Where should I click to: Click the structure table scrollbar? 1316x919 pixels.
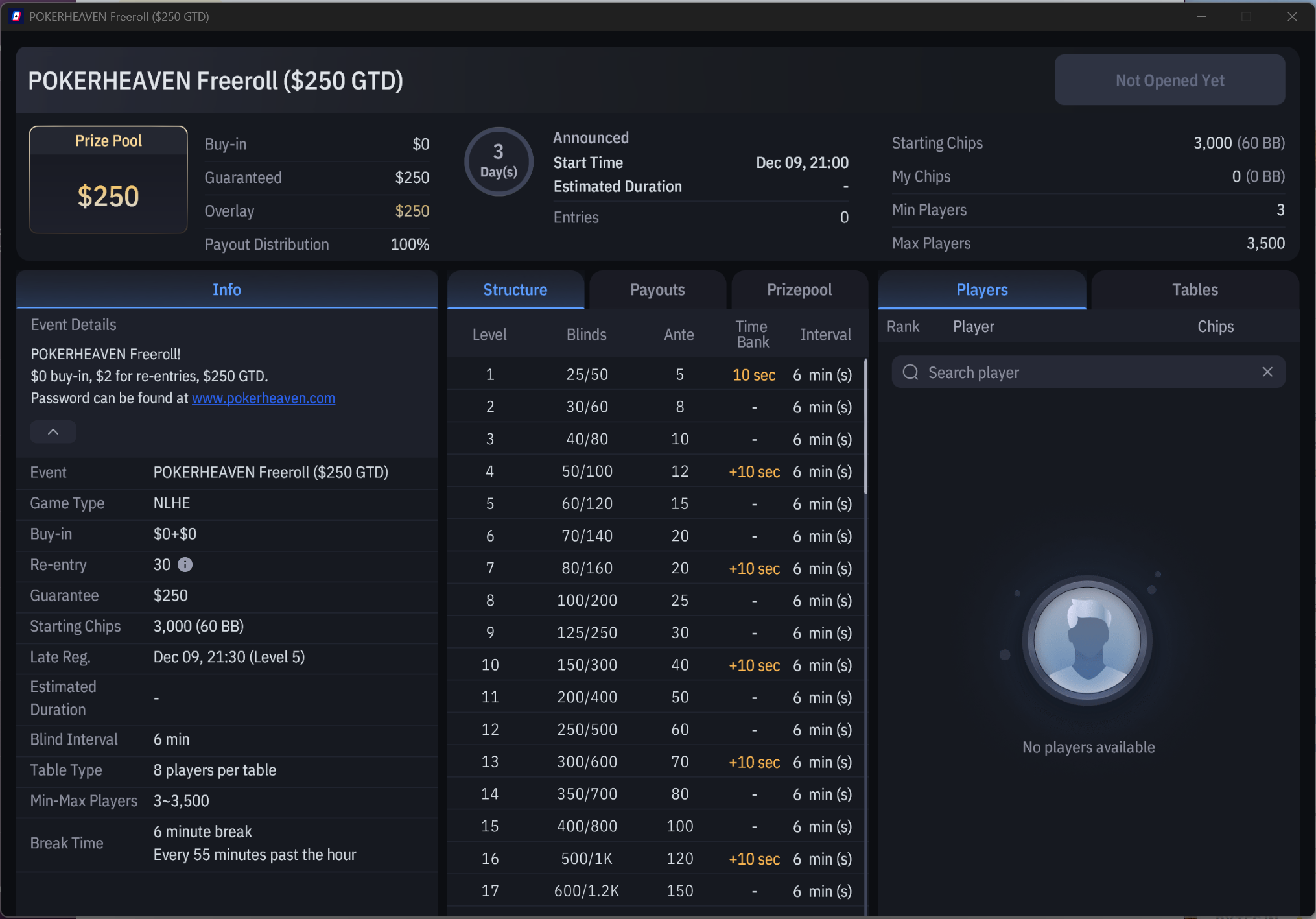(865, 425)
